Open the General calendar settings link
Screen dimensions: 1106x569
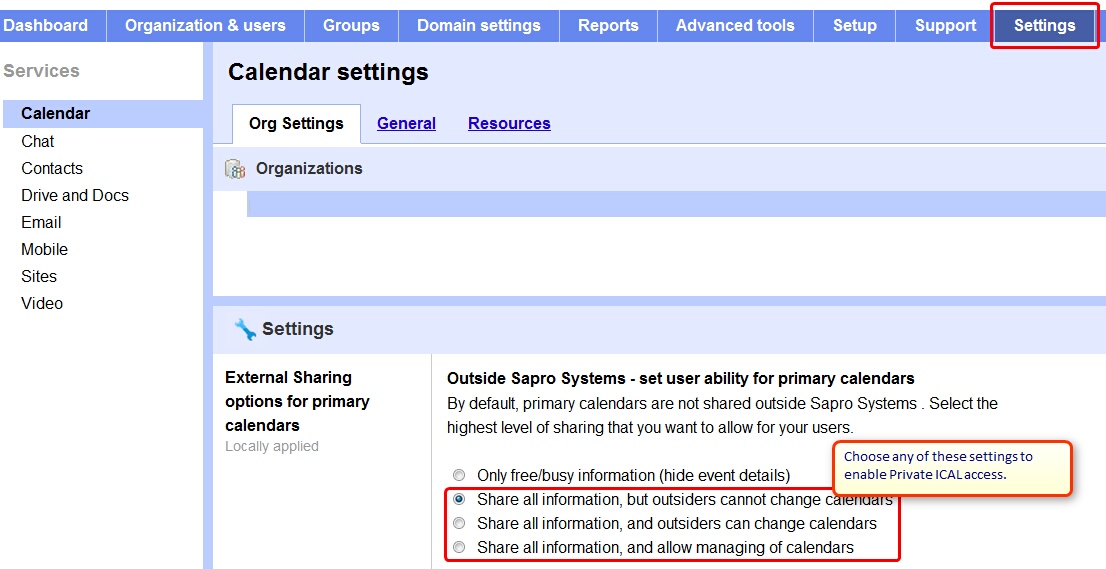406,124
